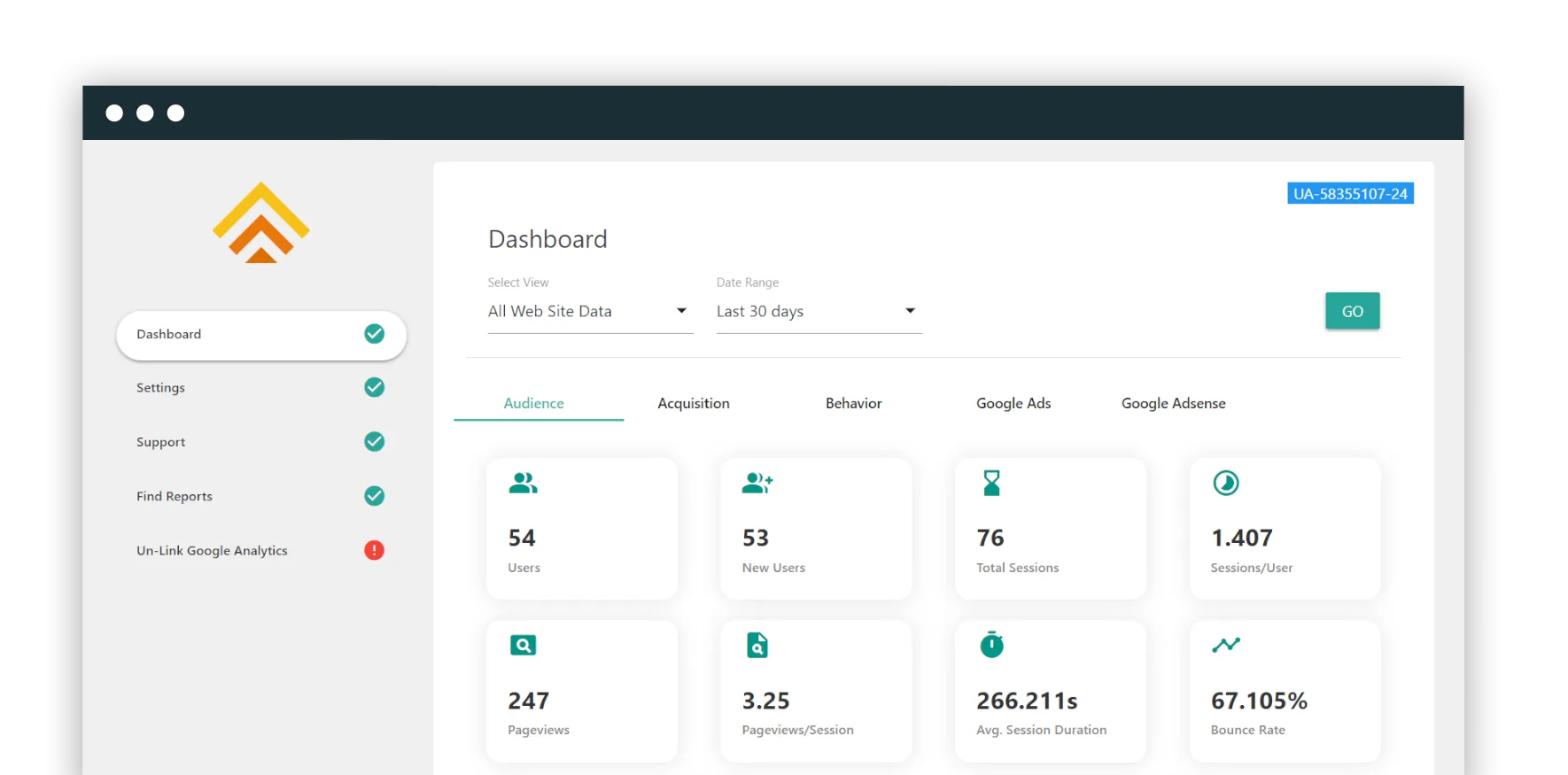Open Find Reports in the sidebar

tap(175, 496)
